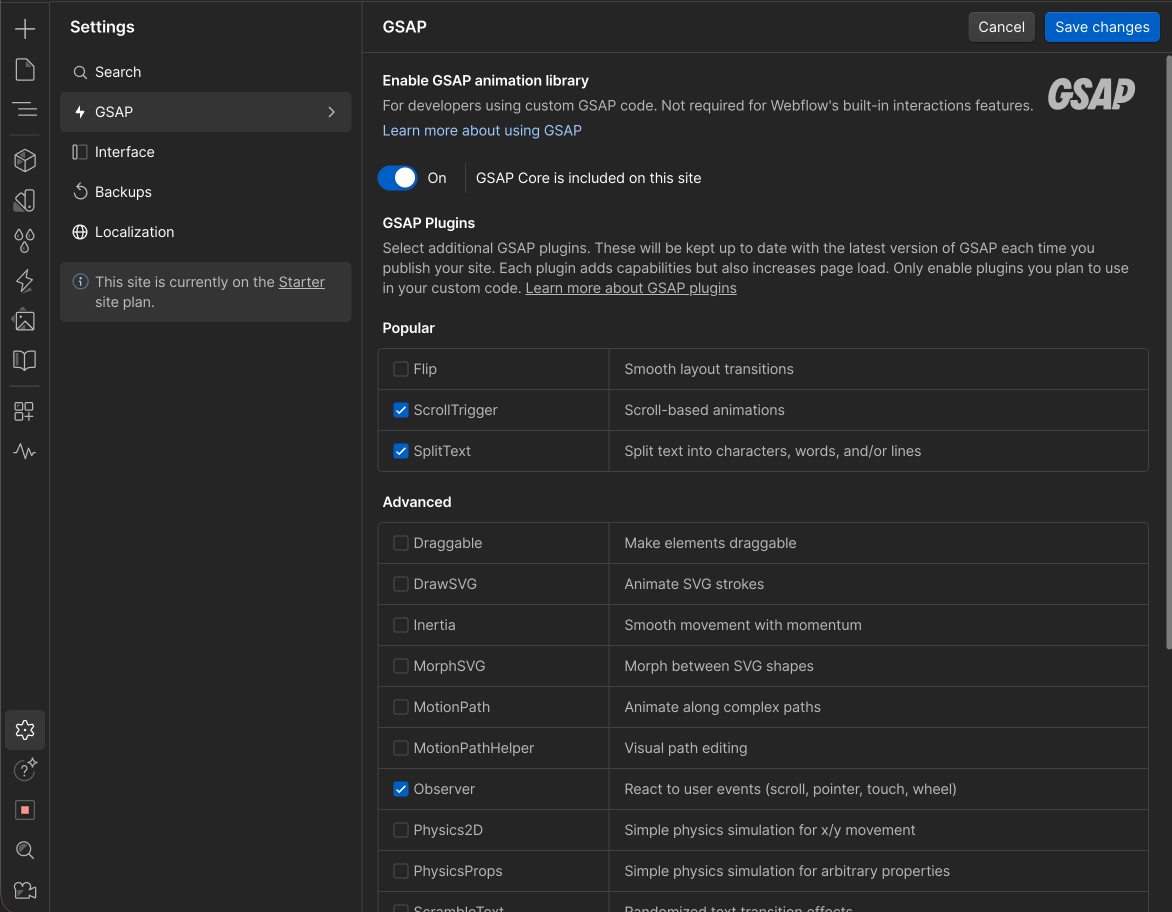Click the Smooth movement with momentum text
Screen dimensions: 1172x912
(742, 625)
